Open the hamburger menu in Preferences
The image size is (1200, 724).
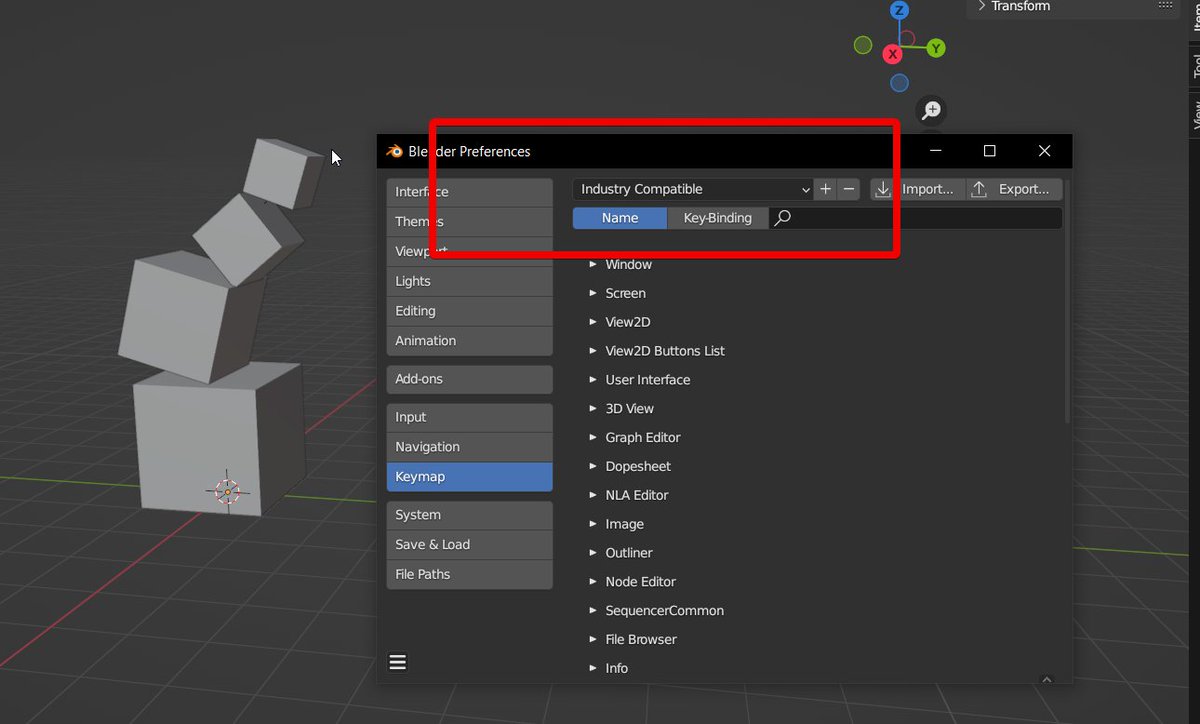[398, 662]
